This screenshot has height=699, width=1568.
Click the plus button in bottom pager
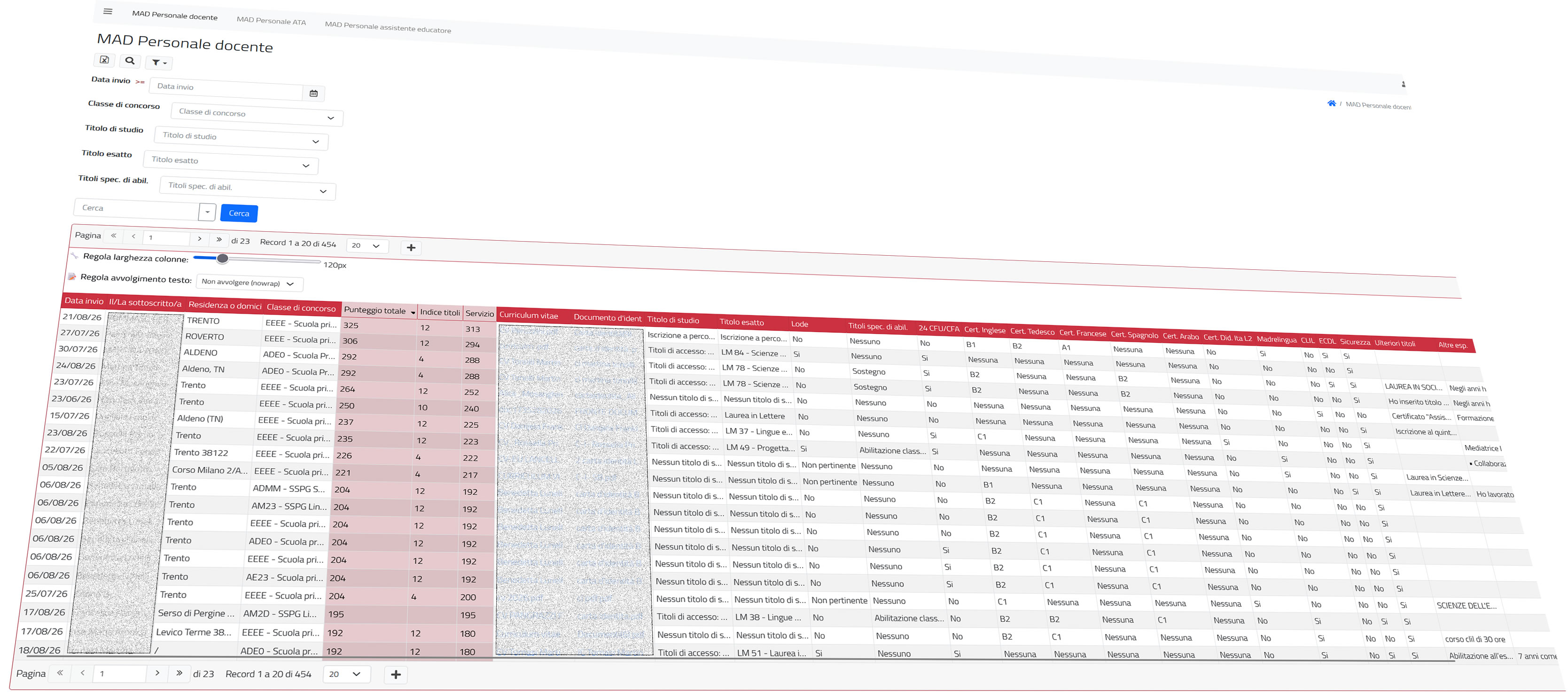(x=396, y=674)
